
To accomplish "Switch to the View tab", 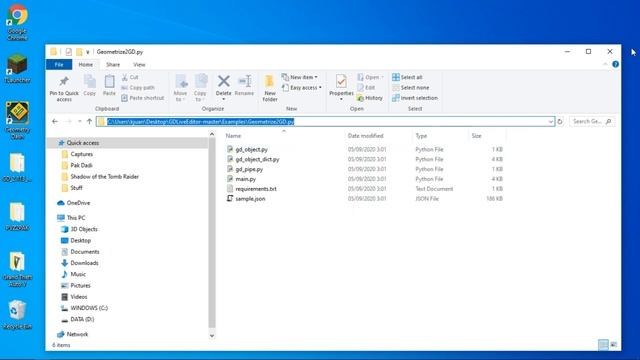I will 139,64.
